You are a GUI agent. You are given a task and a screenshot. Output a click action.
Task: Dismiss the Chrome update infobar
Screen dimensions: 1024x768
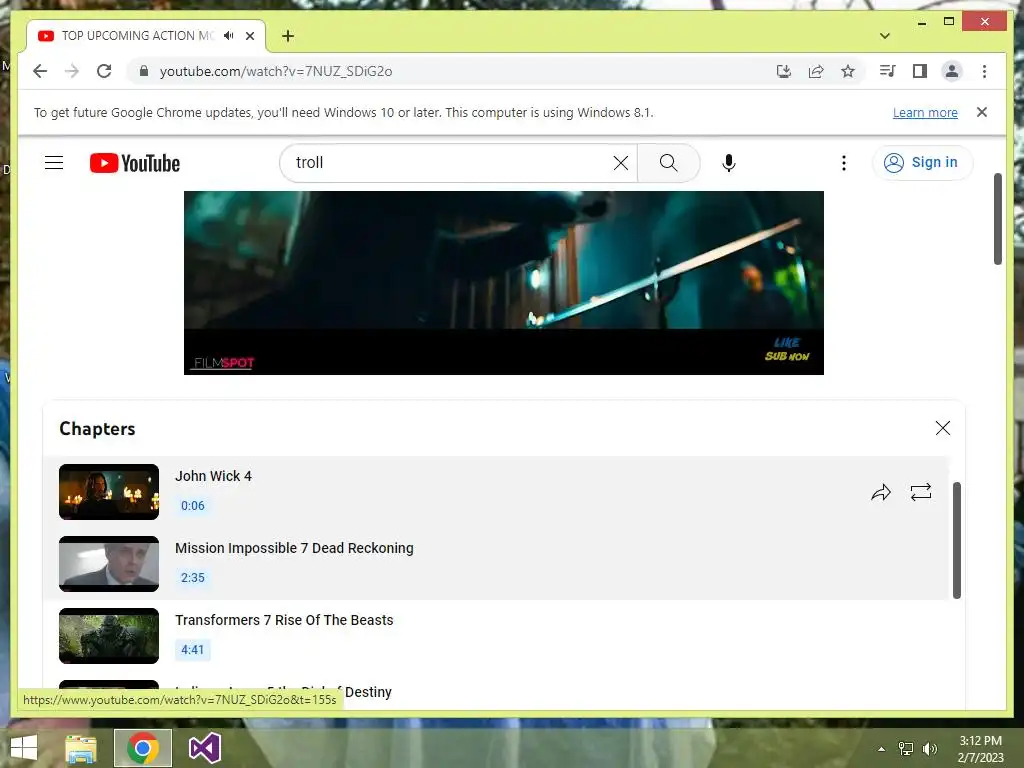click(x=982, y=112)
